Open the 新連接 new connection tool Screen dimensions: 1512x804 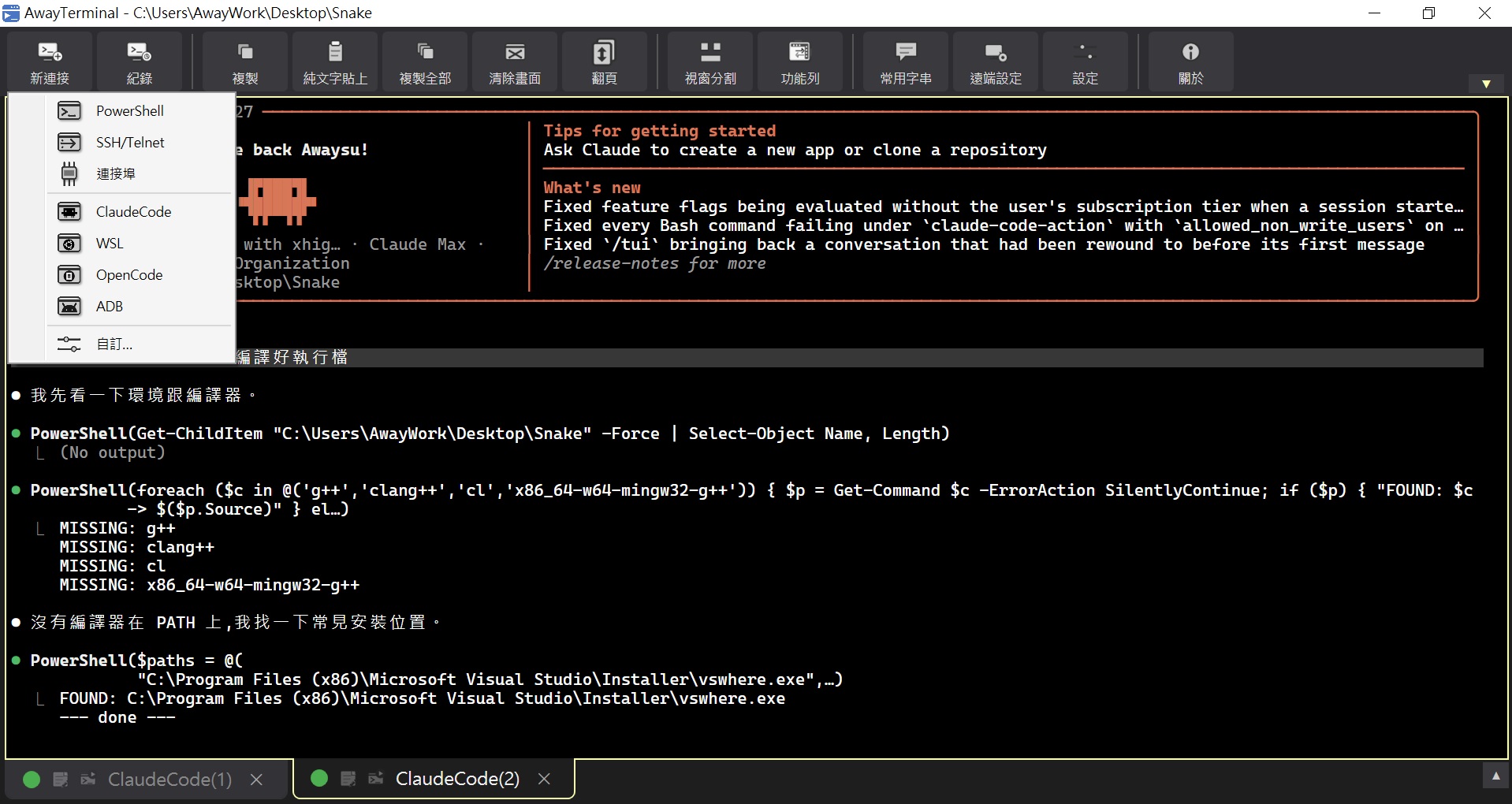pos(50,62)
